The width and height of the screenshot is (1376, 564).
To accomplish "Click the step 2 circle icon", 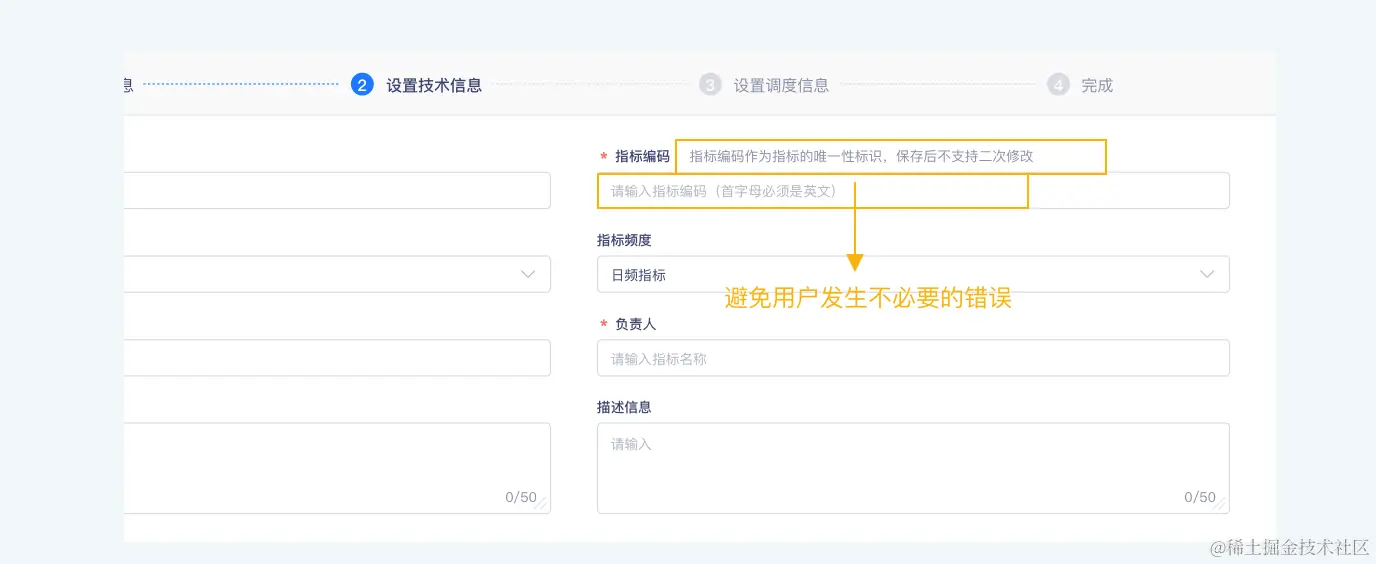I will tap(362, 85).
